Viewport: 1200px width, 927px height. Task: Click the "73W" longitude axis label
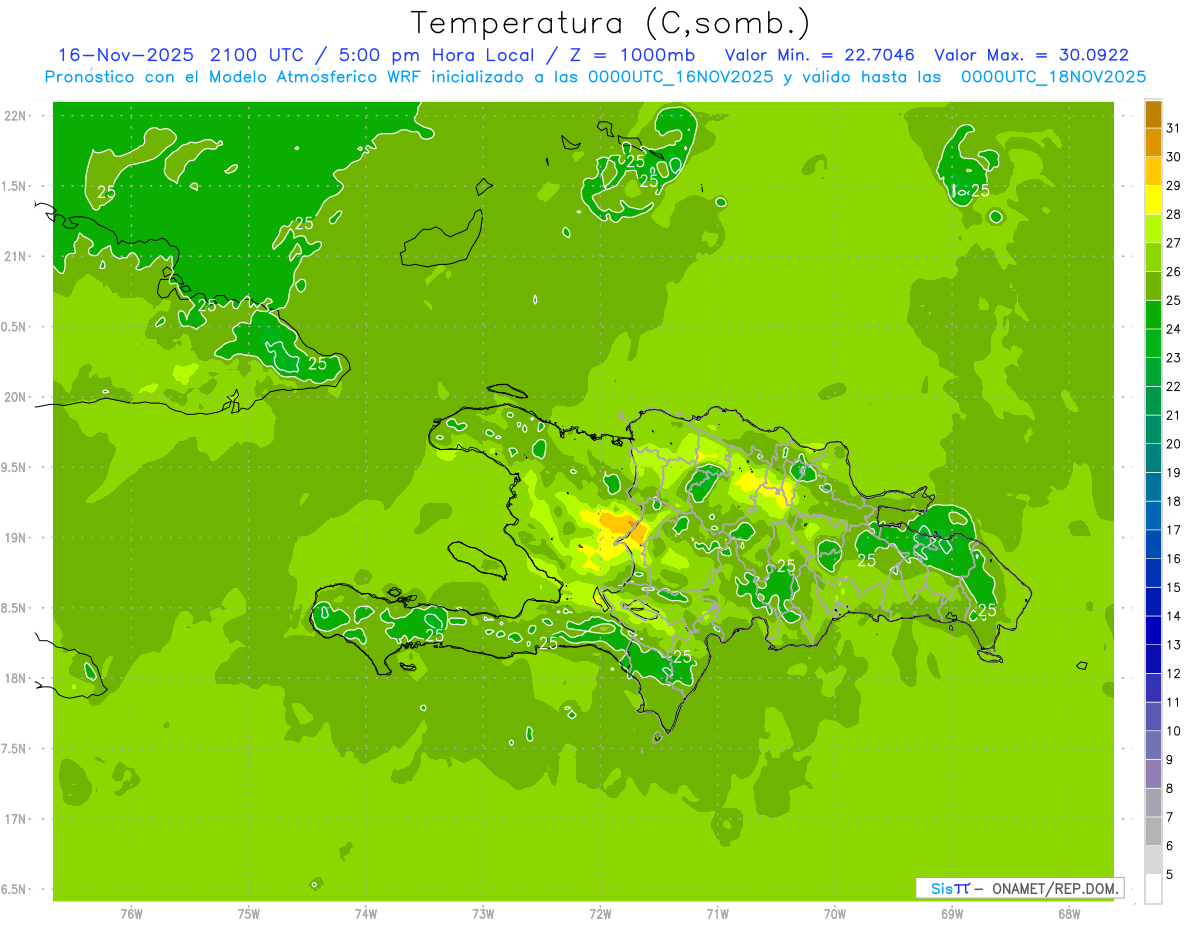point(483,915)
